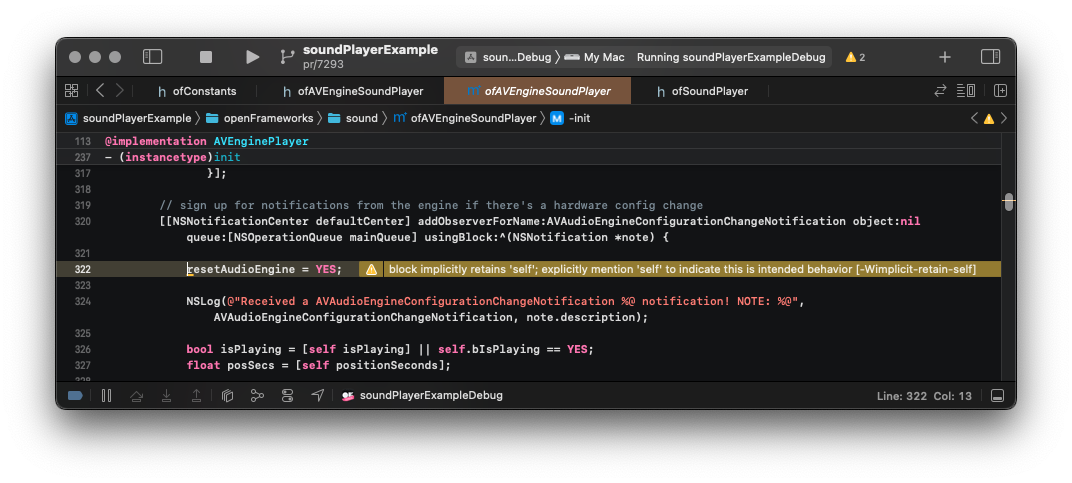Jump to the next issue

coord(1004,118)
